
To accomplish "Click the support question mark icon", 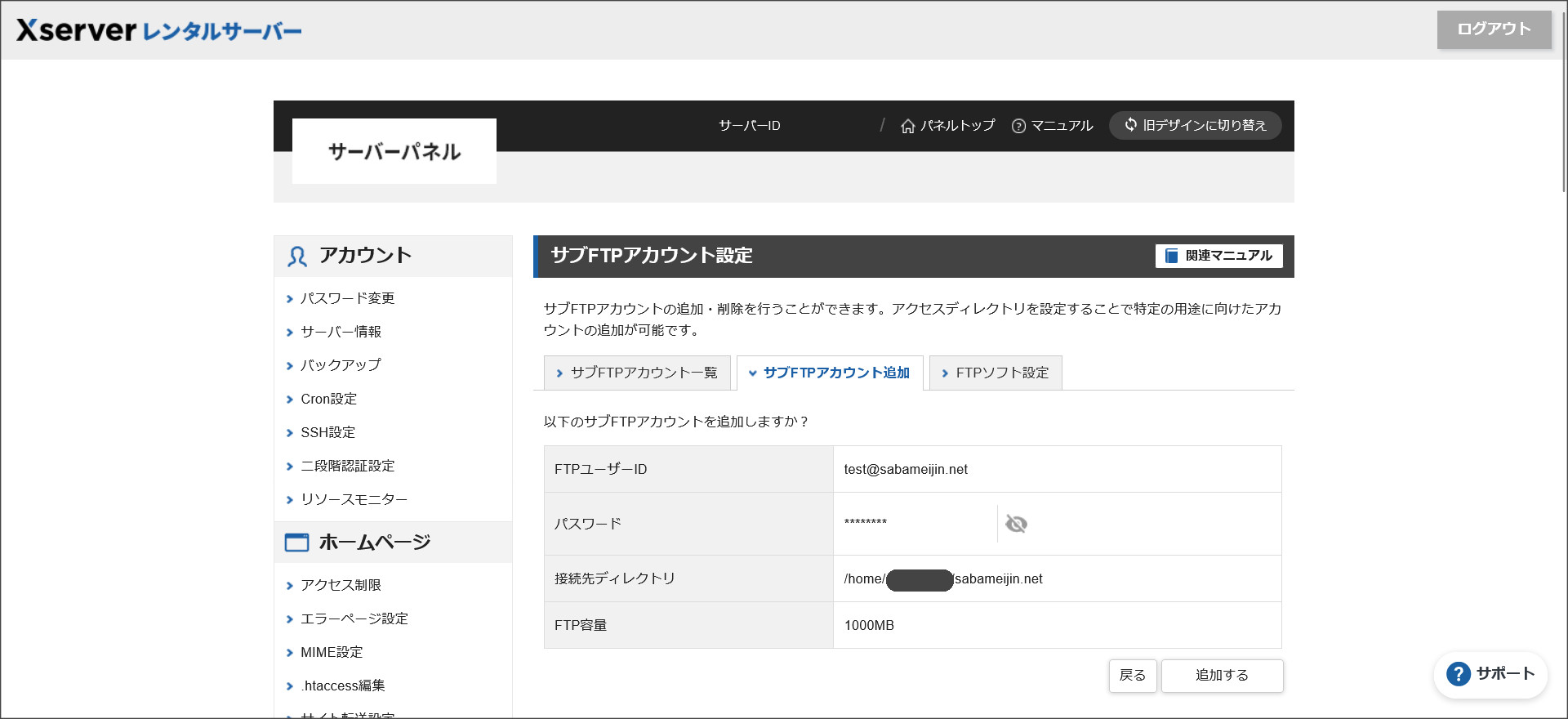I will (x=1459, y=674).
